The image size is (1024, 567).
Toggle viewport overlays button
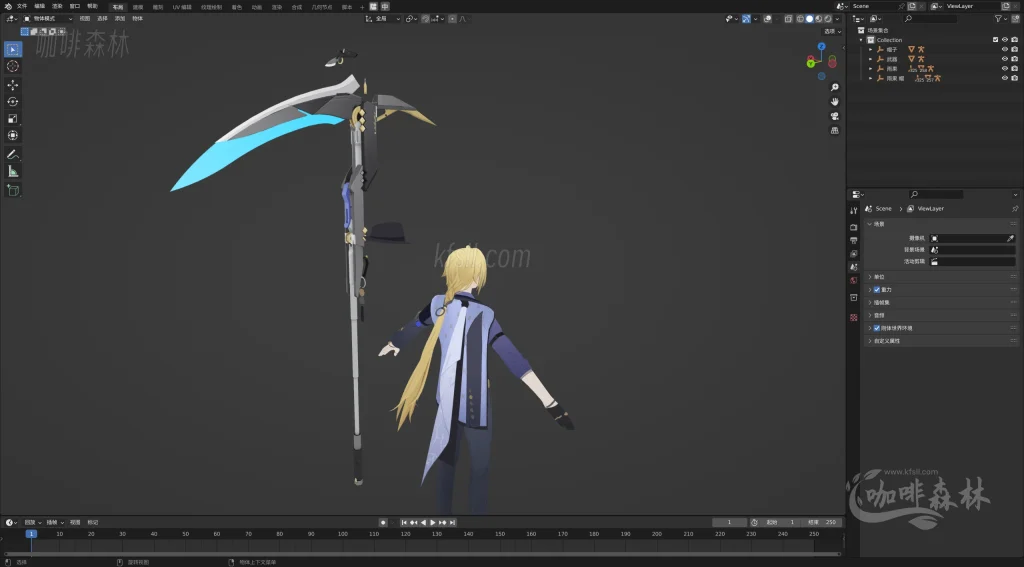(767, 19)
